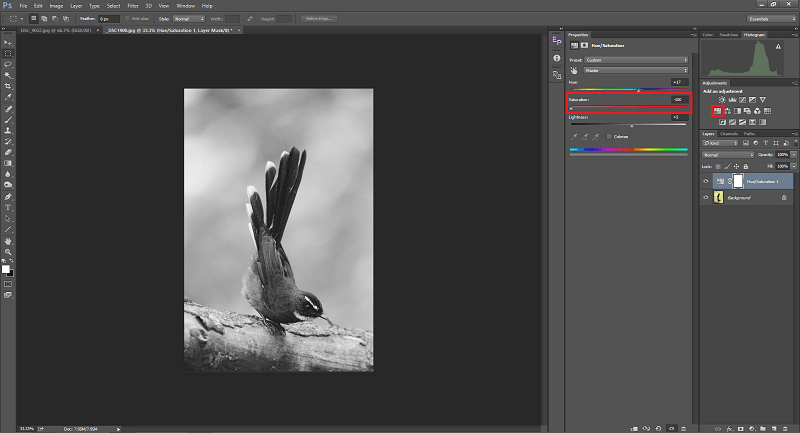Screen dimensions: 800x433
Task: Open the Window menu
Action: click(x=185, y=6)
